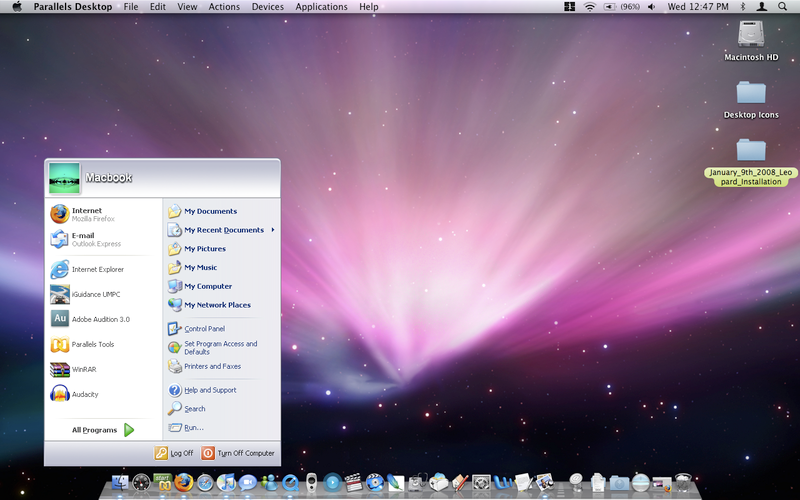Open iTunes in Dock
800x500 pixels.
pyautogui.click(x=226, y=482)
